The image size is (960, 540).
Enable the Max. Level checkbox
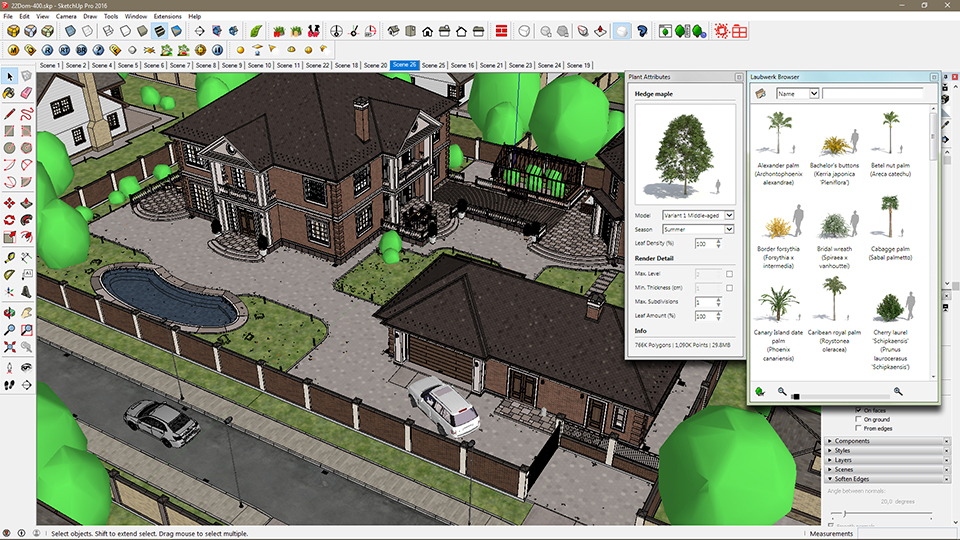[729, 274]
